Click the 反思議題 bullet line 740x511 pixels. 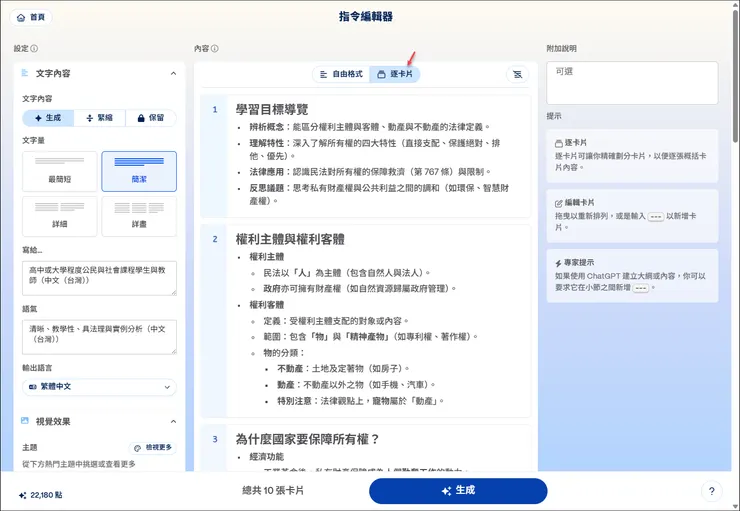(379, 194)
